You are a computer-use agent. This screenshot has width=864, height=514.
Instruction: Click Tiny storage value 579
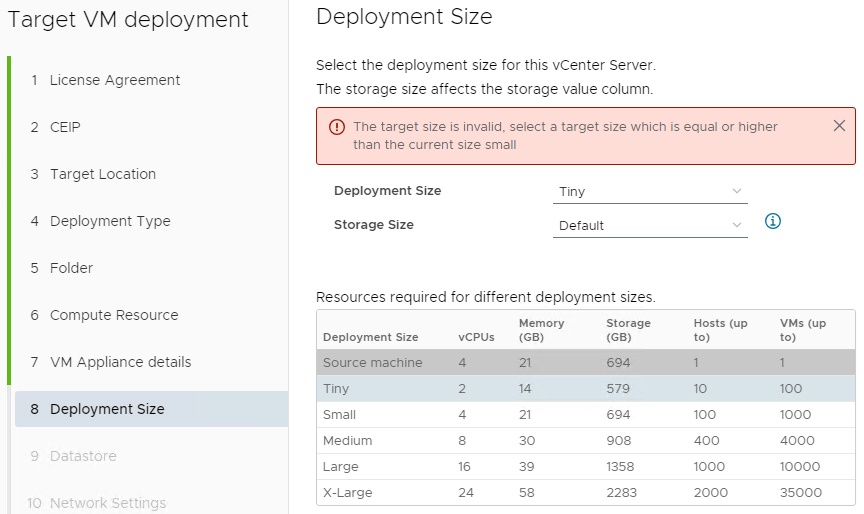click(618, 388)
